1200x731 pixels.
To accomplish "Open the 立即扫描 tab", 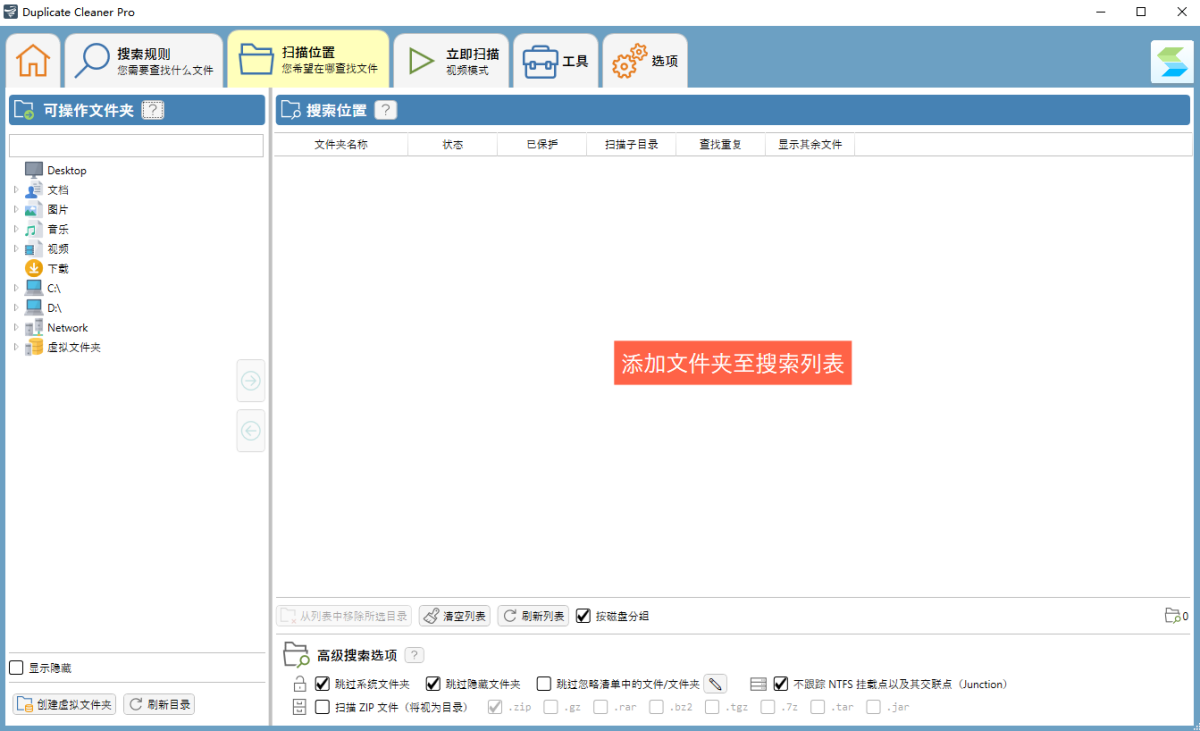I will point(452,61).
